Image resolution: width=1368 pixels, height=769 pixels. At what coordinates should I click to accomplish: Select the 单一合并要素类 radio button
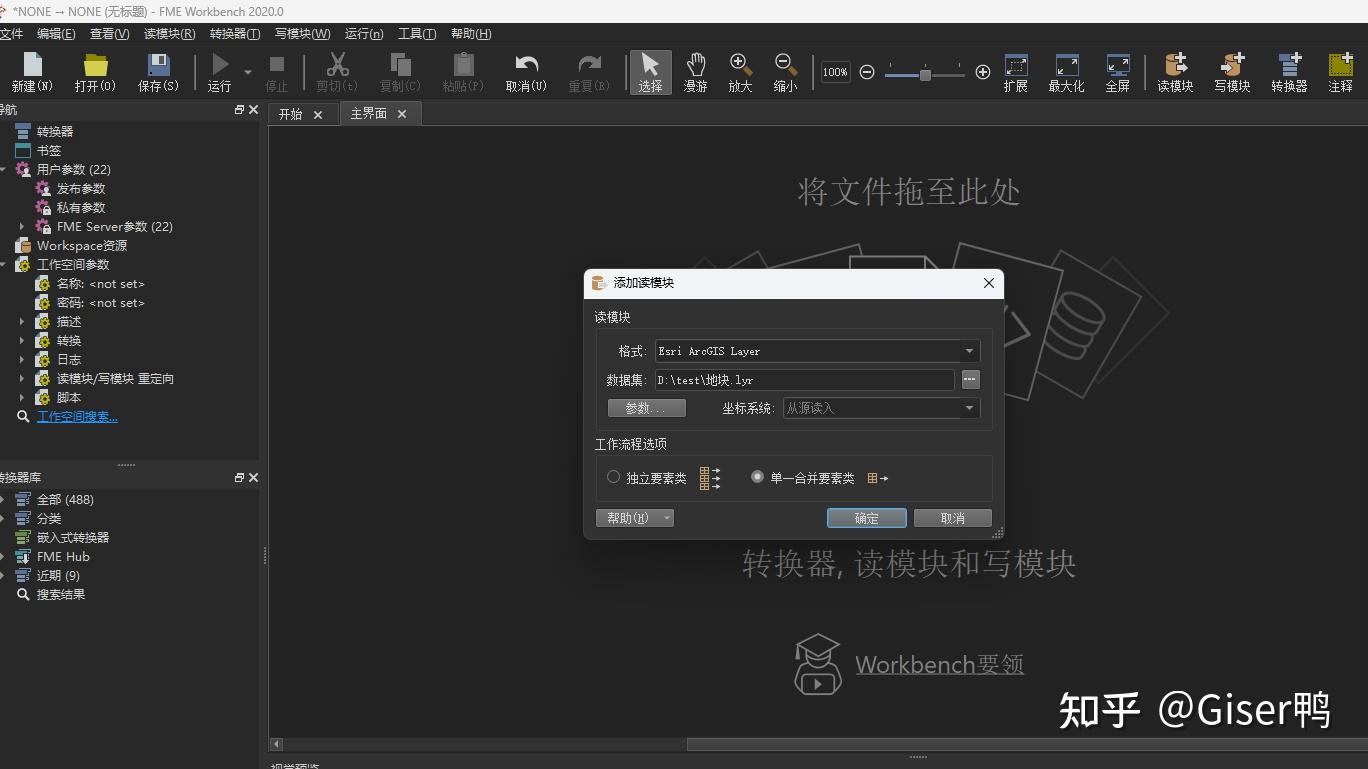[757, 477]
